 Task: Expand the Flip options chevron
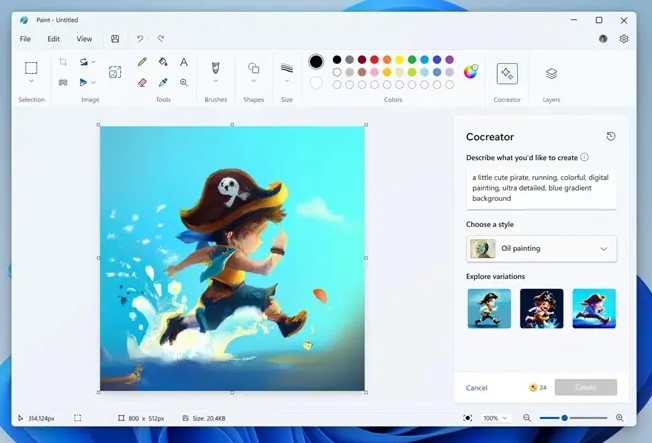coord(94,82)
